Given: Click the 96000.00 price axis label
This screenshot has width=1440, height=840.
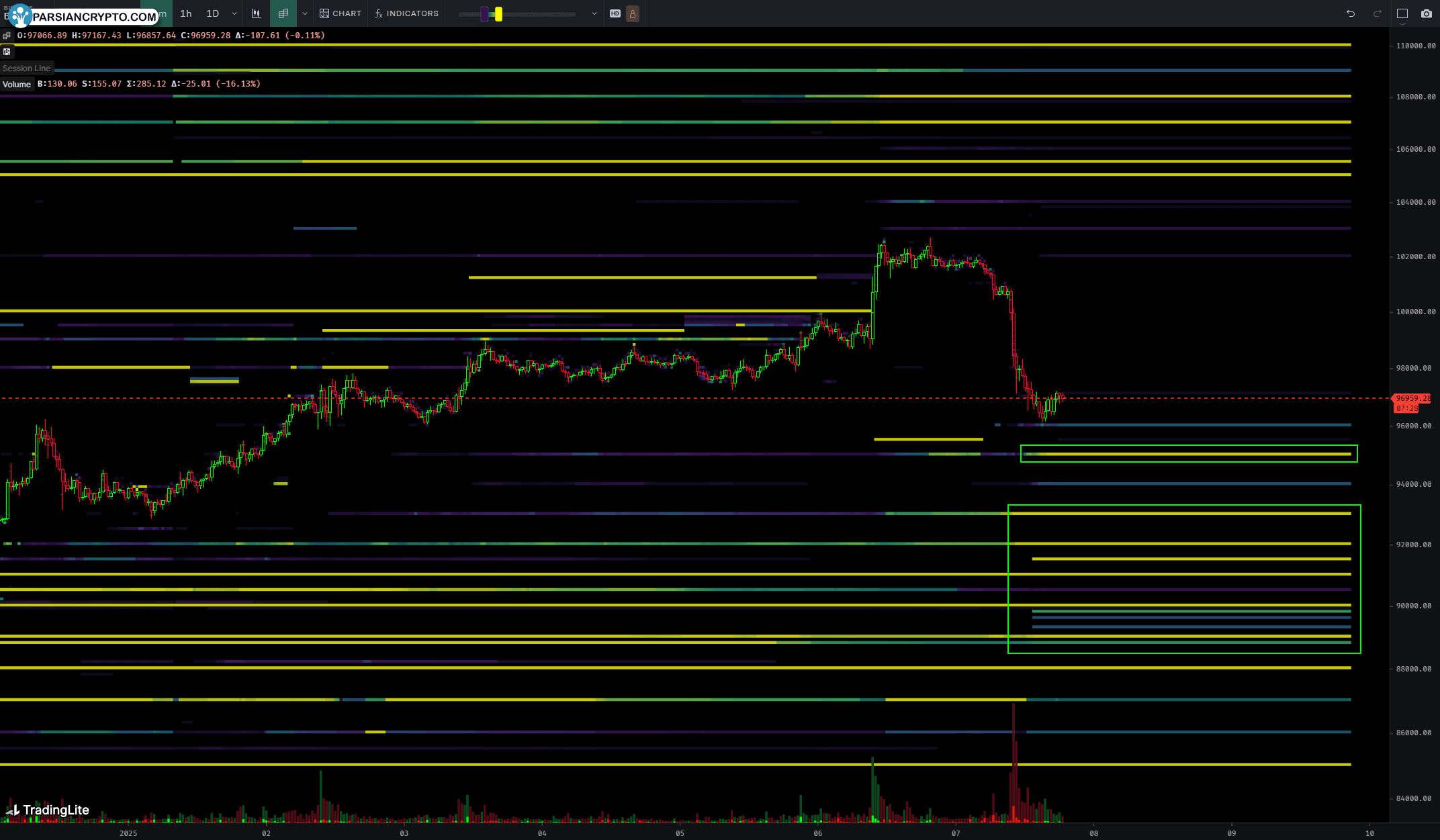Looking at the screenshot, I should click(1413, 426).
